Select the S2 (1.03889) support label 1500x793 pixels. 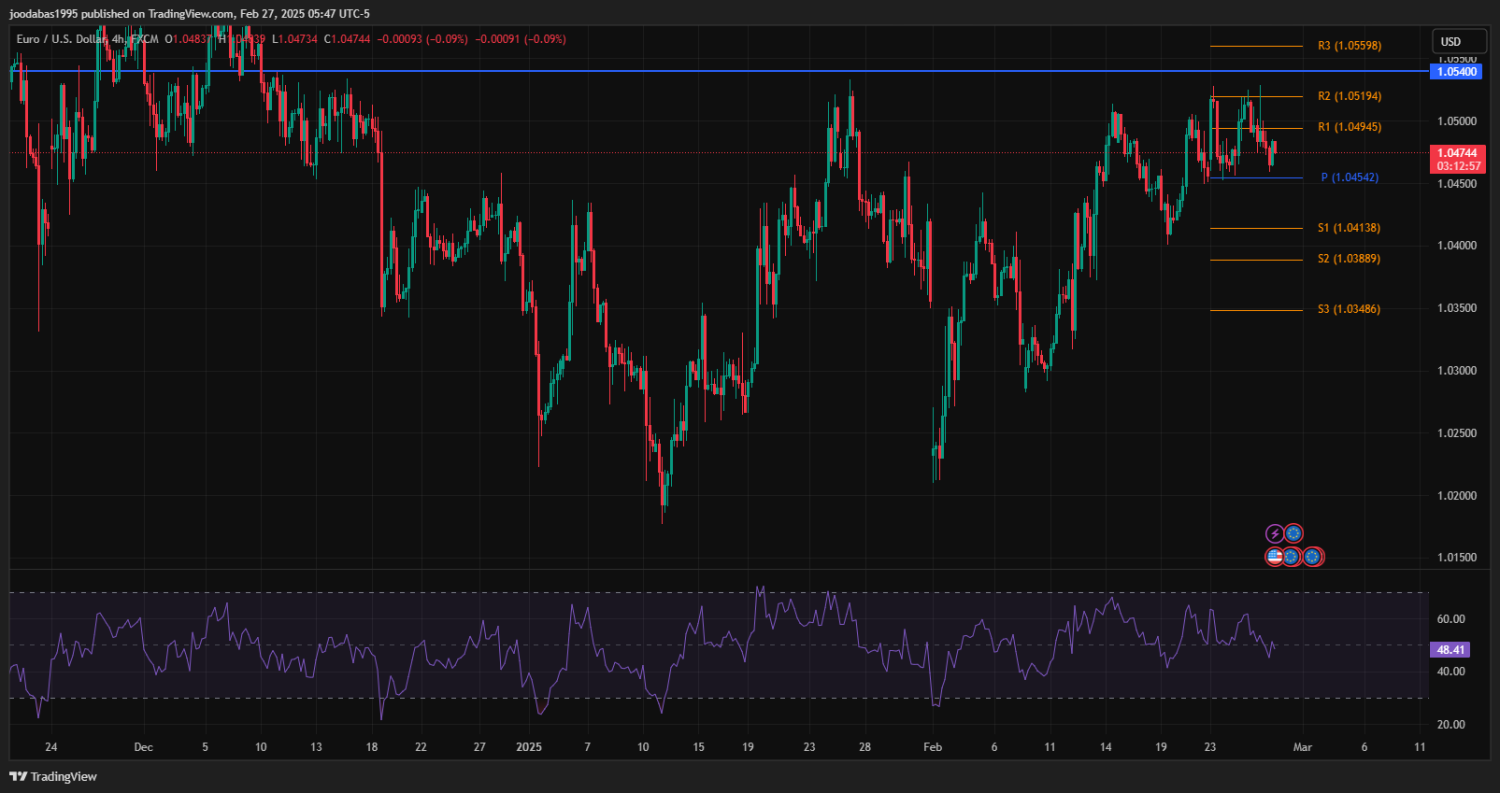(1349, 259)
